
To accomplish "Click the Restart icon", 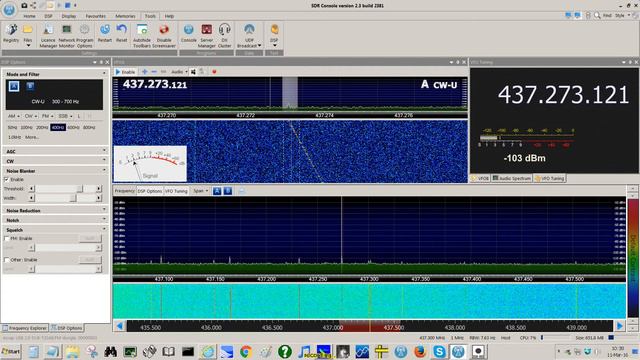I will point(105,33).
